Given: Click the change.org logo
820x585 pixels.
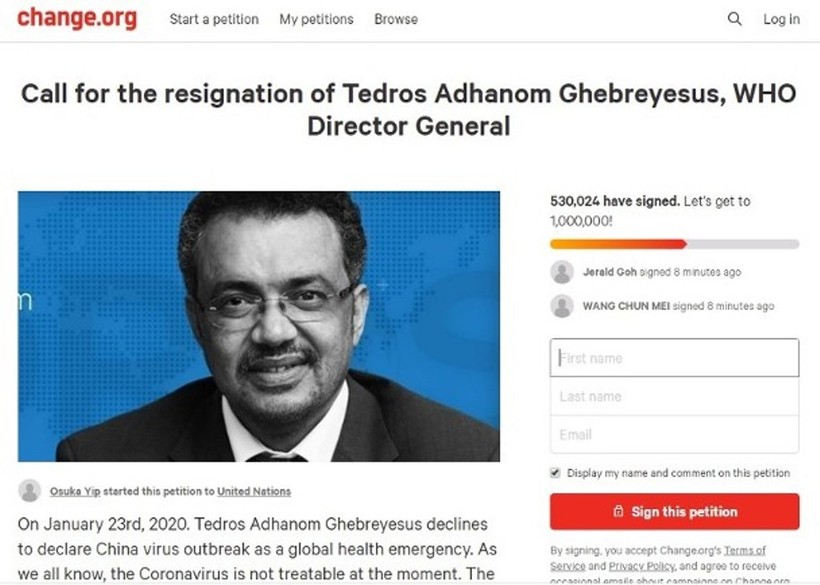Looking at the screenshot, I should (77, 17).
